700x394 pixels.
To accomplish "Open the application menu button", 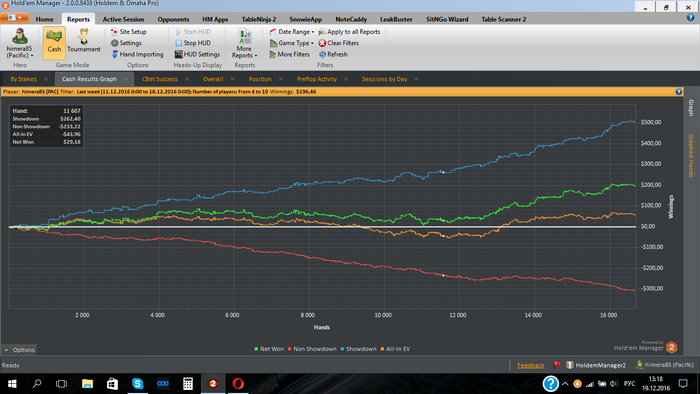I will 15,18.
